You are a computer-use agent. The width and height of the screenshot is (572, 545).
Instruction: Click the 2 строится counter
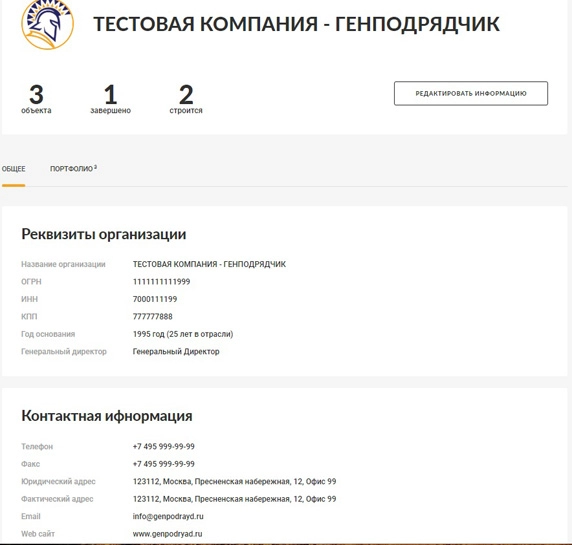point(186,99)
